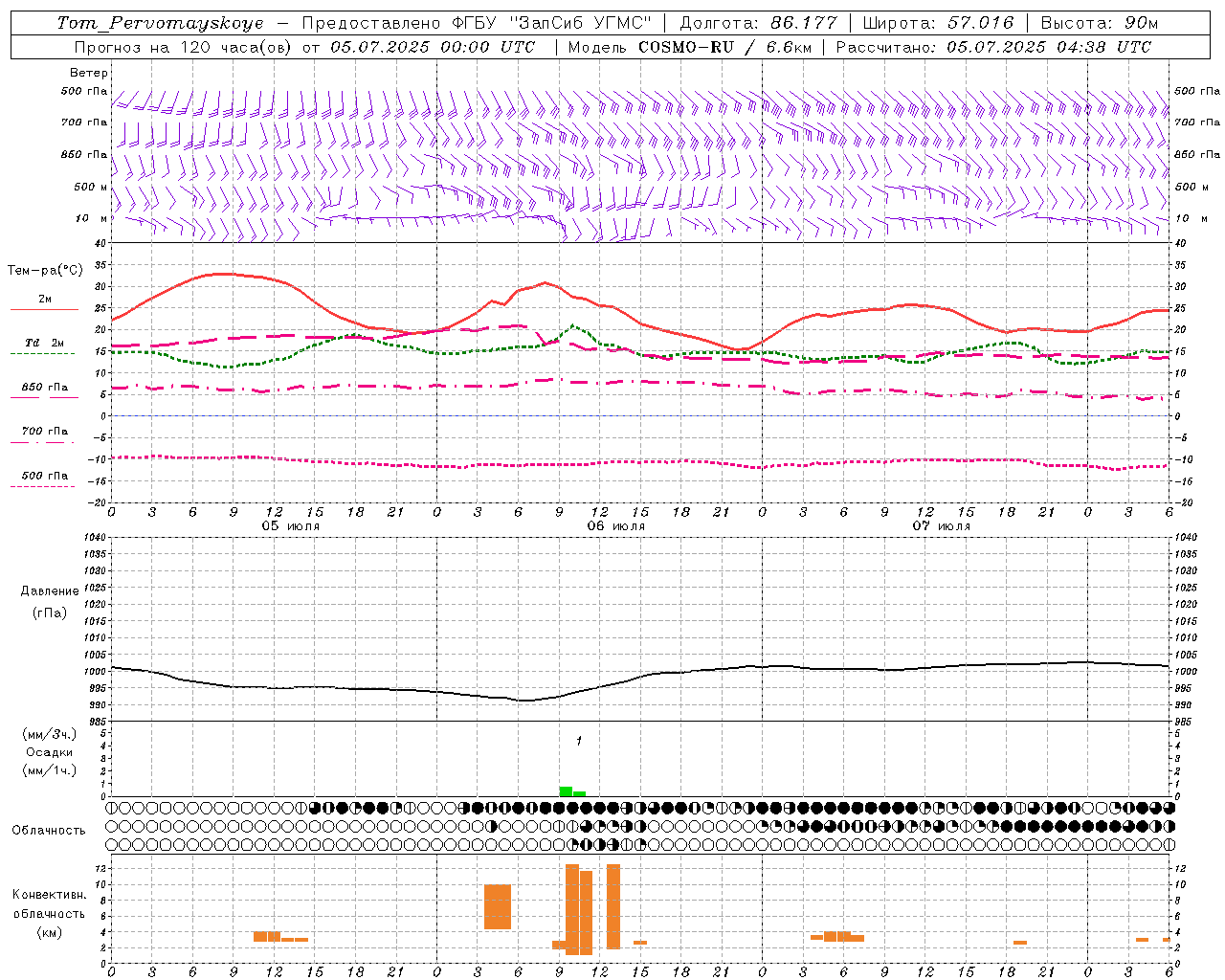Screen dimensions: 1225x980
Task: Click the "Осадки" precipitation label
Action: coord(50,752)
